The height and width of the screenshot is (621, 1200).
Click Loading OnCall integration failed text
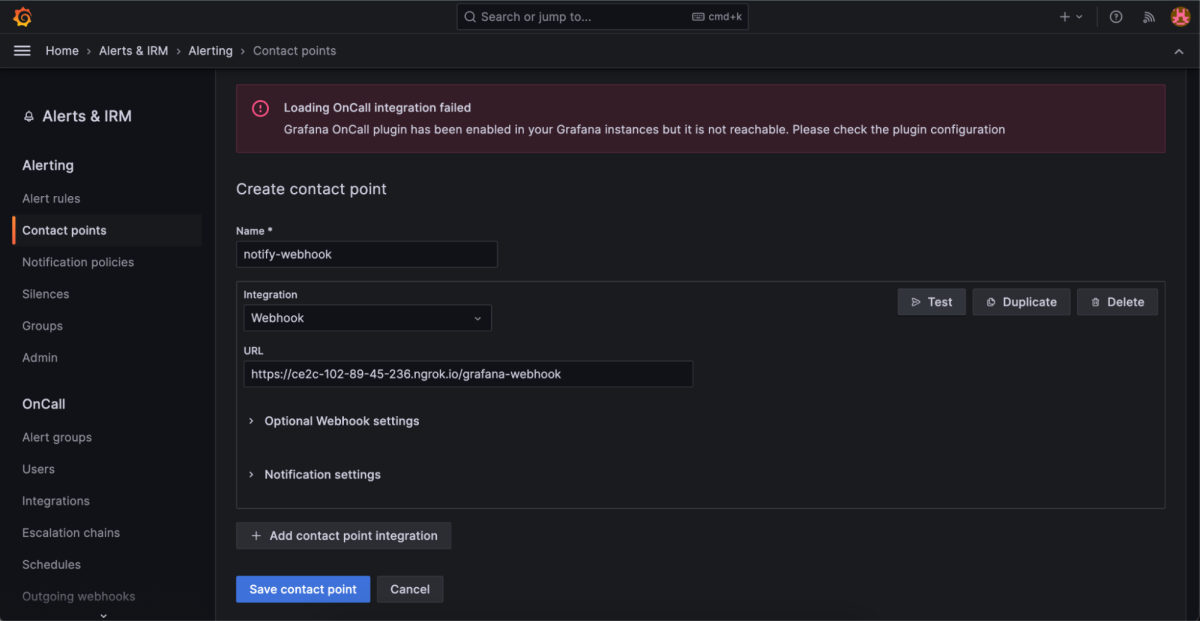tap(377, 108)
